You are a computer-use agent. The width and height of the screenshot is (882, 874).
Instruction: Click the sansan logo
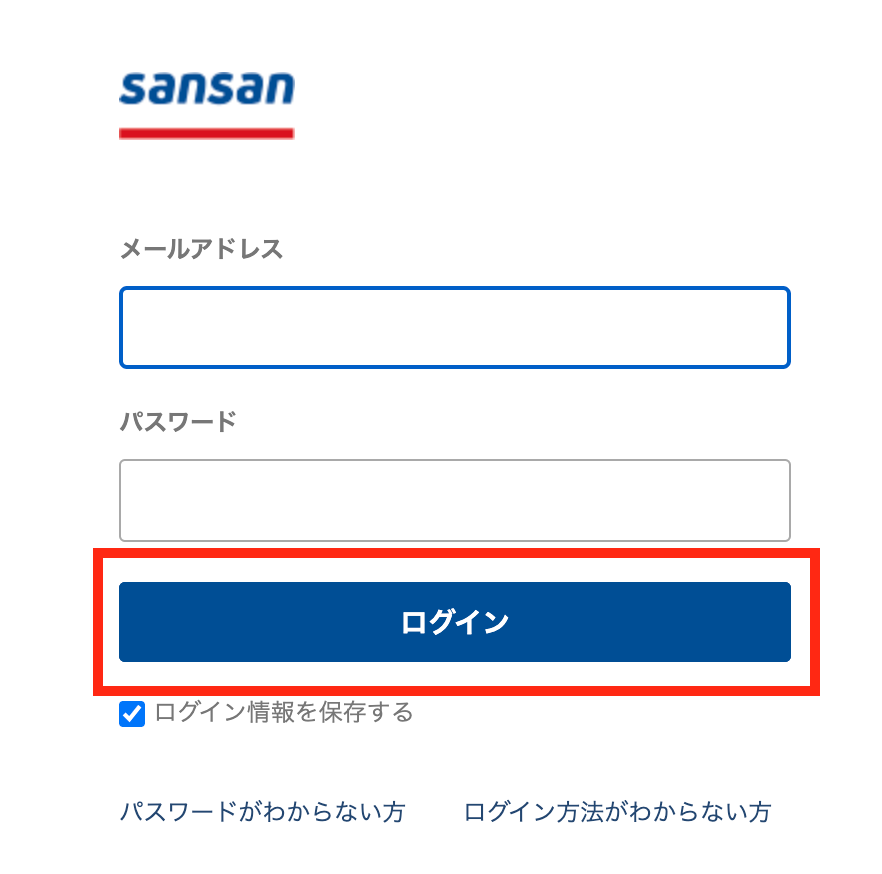(206, 89)
